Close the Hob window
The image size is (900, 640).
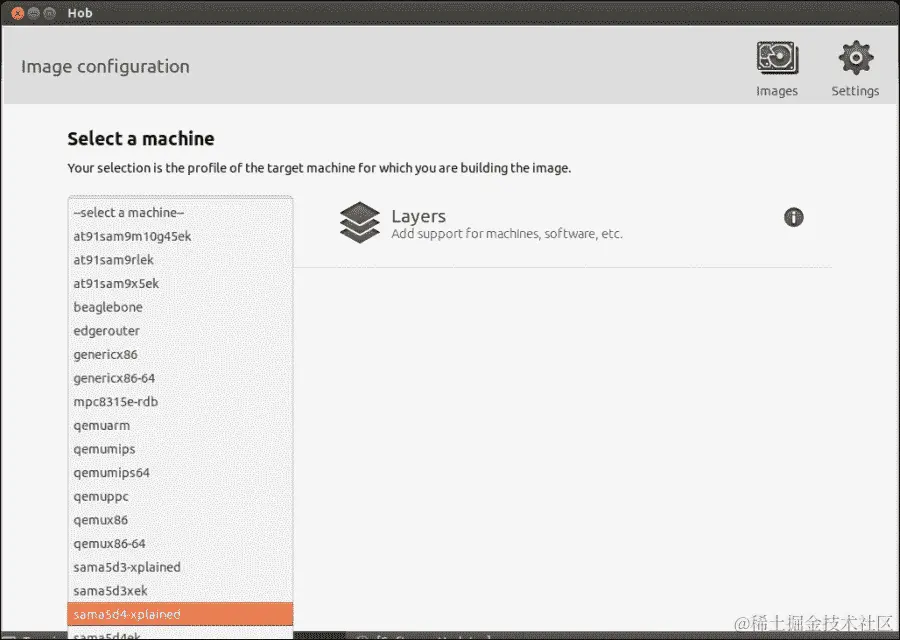17,13
